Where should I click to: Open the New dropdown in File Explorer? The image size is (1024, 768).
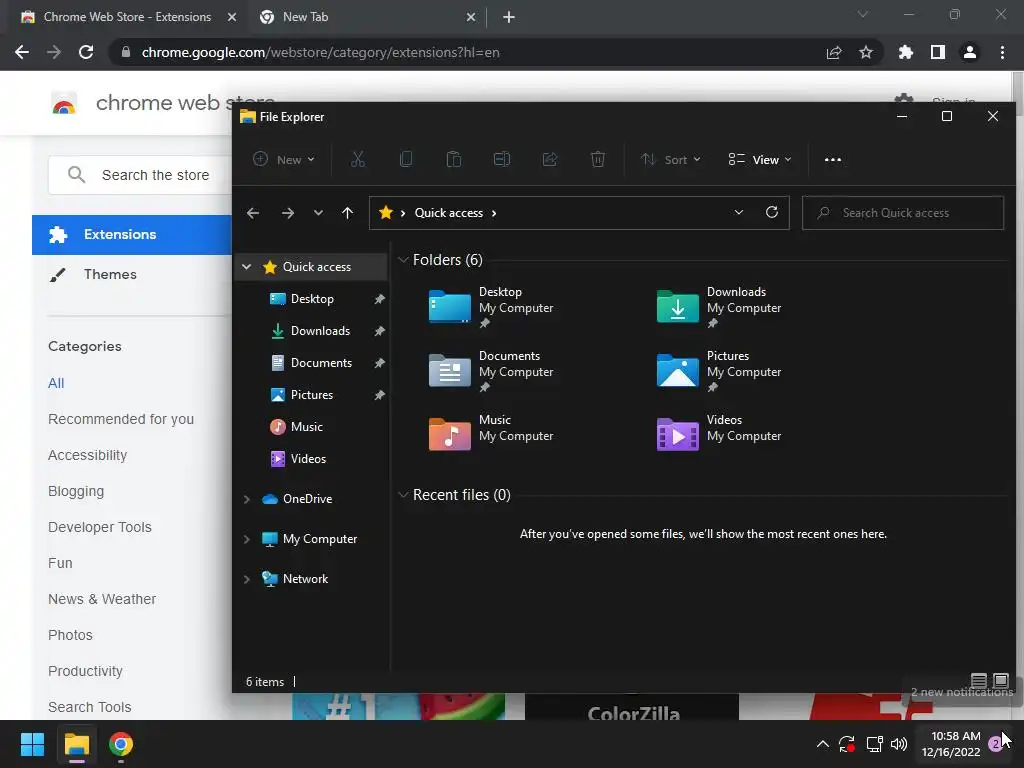[284, 159]
